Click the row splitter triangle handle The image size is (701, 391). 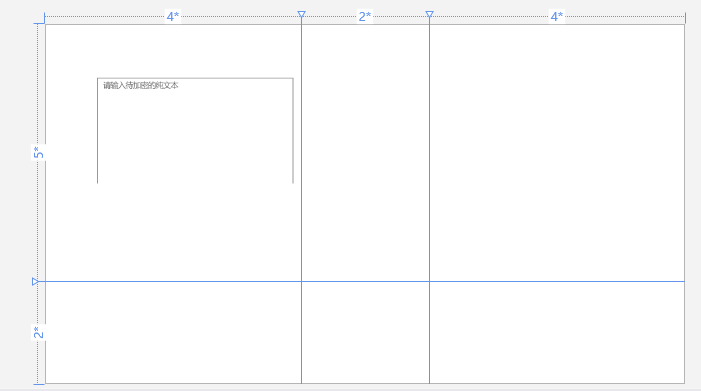pos(35,282)
